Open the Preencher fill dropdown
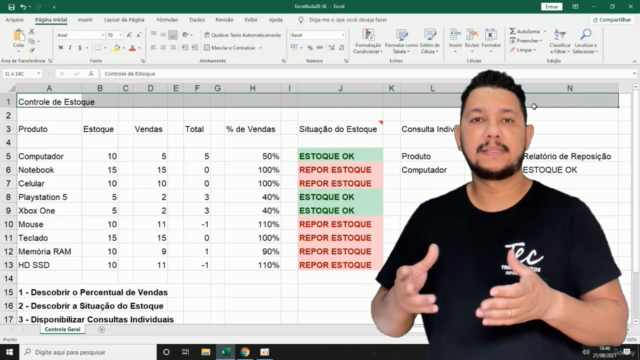 pos(526,41)
